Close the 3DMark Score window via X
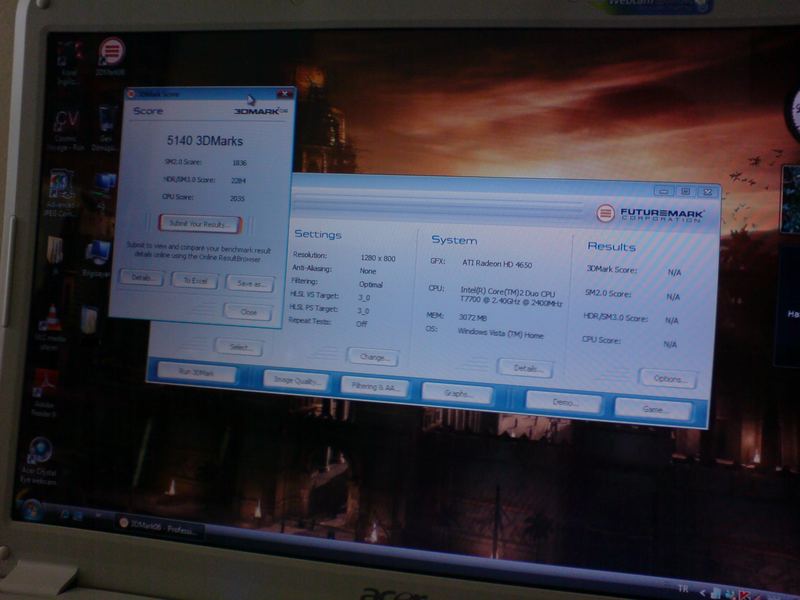The image size is (800, 600). pos(285,93)
